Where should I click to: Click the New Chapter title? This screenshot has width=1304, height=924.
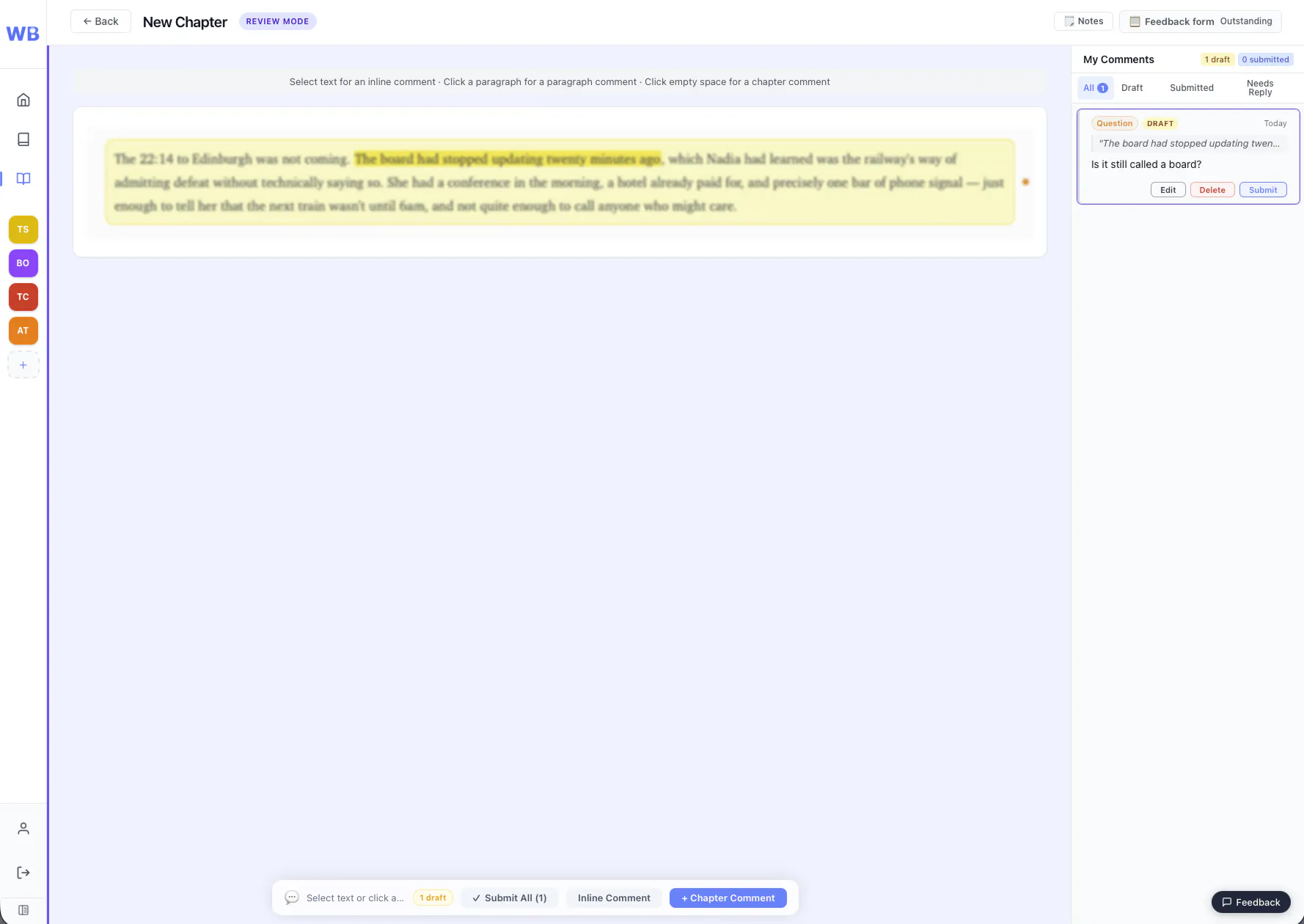coord(185,22)
